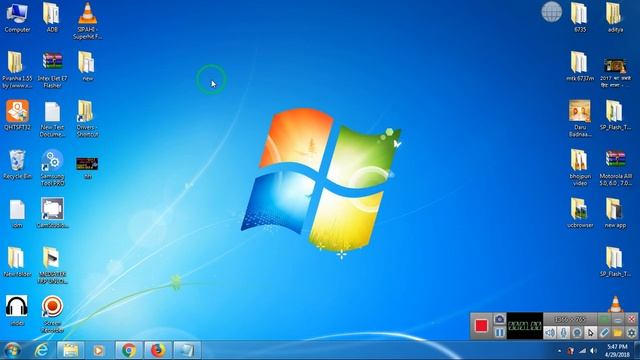This screenshot has height=360, width=640.
Task: Select the Drivers - Shortcut folder
Action: click(87, 119)
